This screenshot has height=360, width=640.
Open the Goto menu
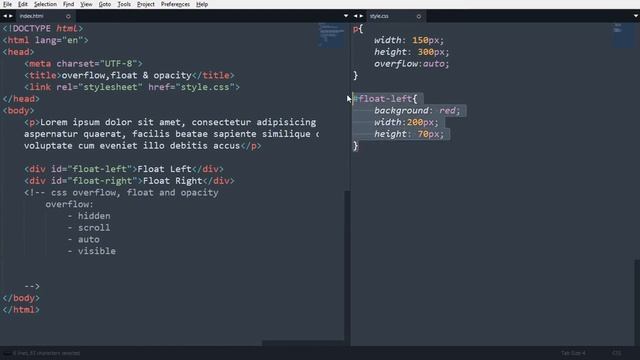point(104,4)
